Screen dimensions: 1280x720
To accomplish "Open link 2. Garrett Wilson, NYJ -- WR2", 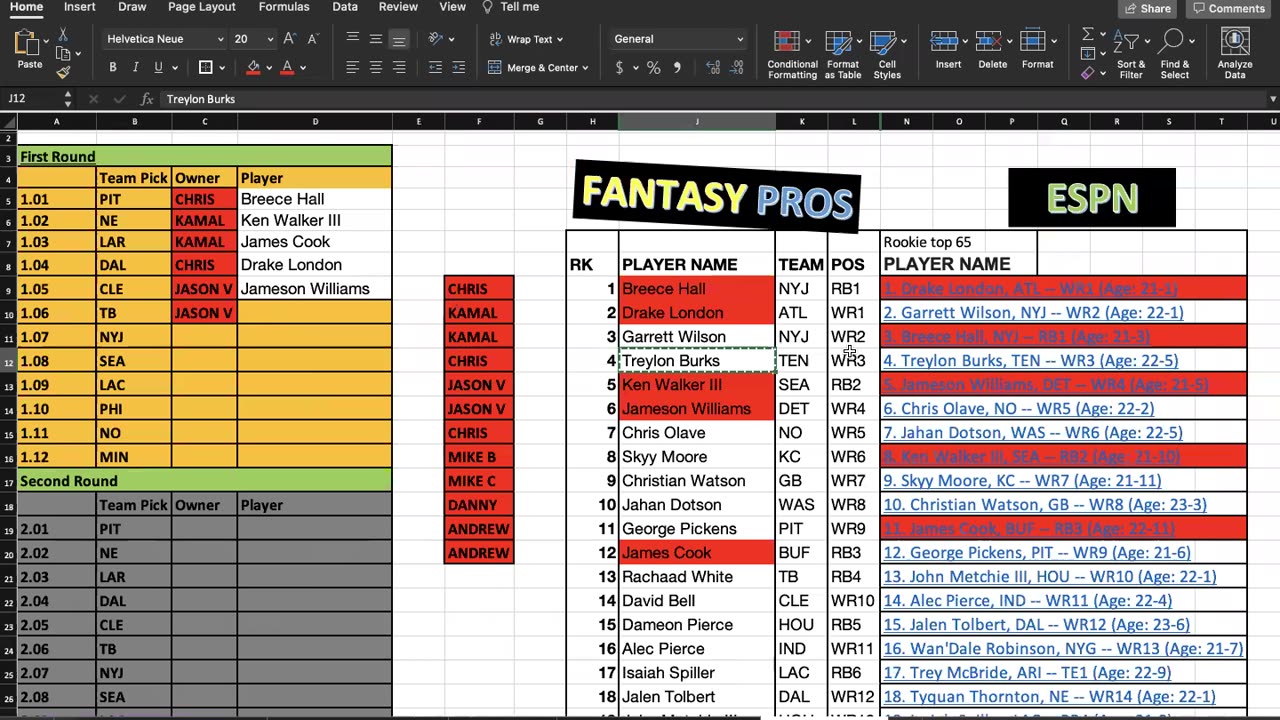I will coord(1033,313).
